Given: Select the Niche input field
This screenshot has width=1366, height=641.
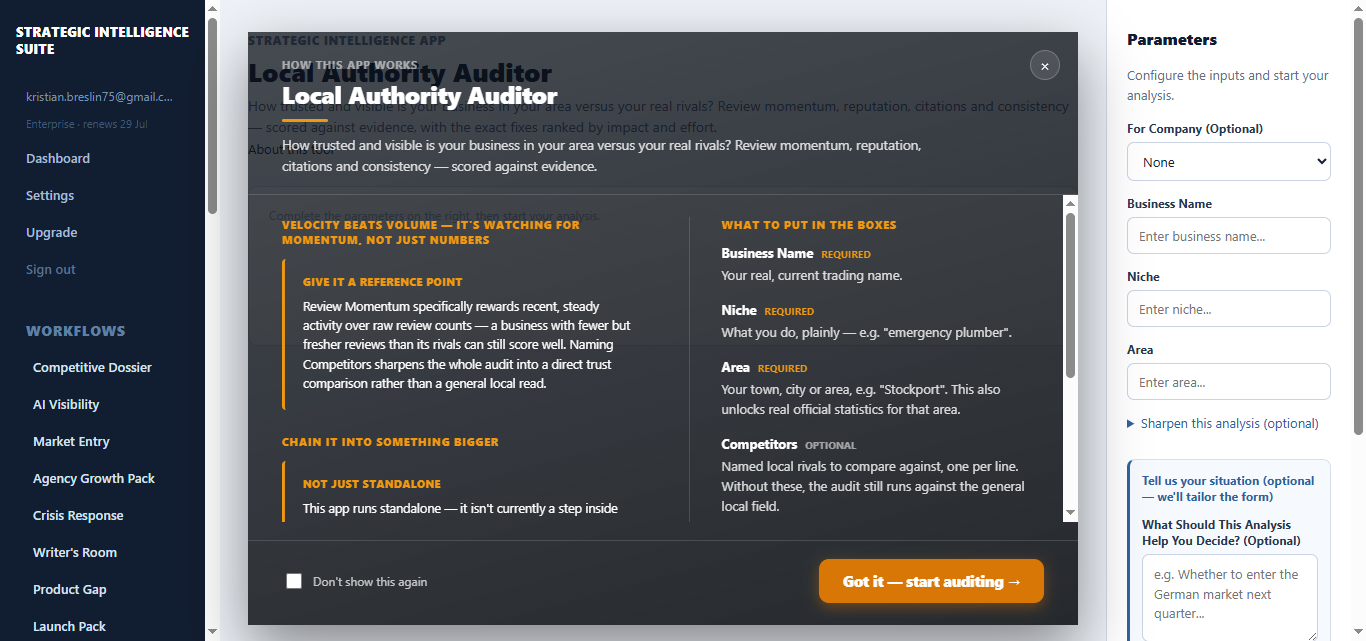Looking at the screenshot, I should [1229, 309].
